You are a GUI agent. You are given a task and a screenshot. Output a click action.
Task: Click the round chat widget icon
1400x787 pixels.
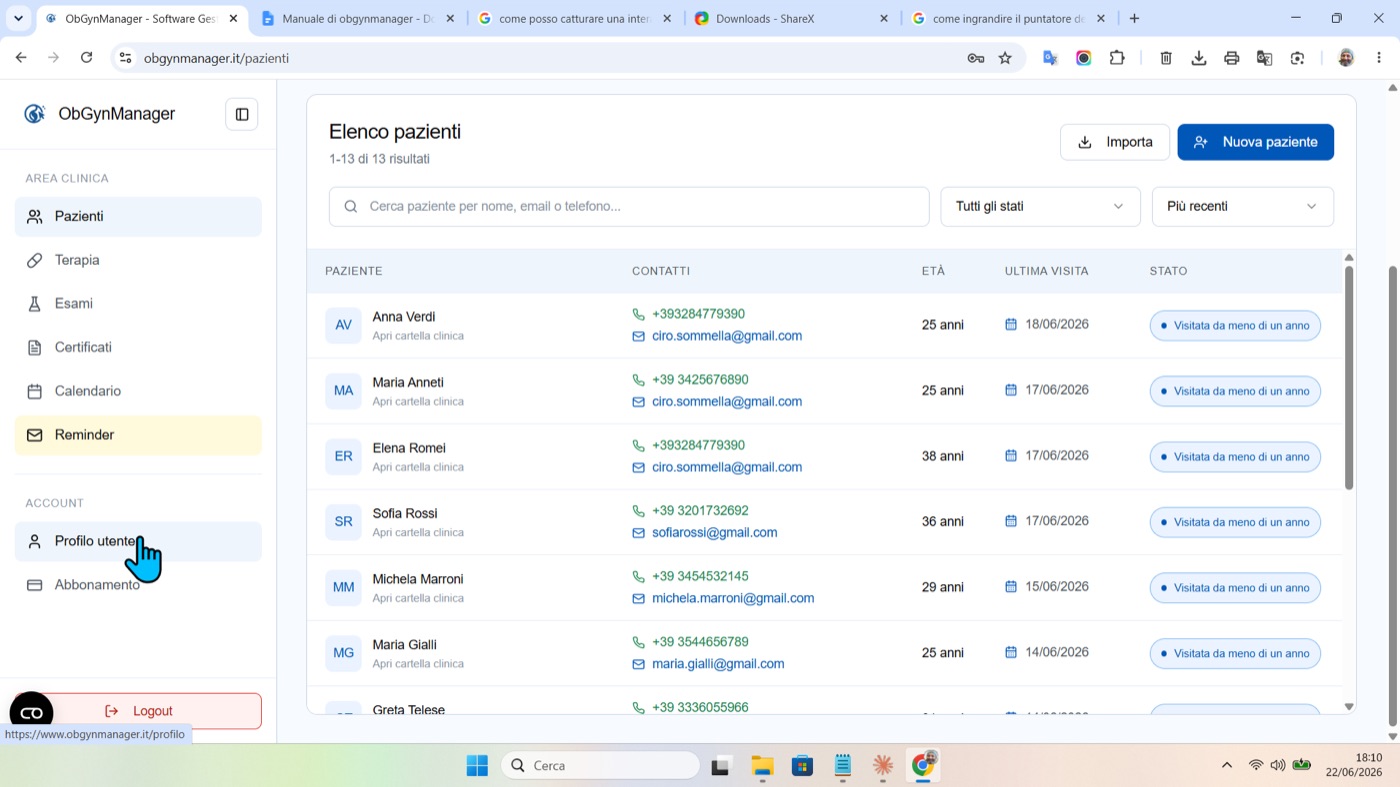(x=31, y=713)
